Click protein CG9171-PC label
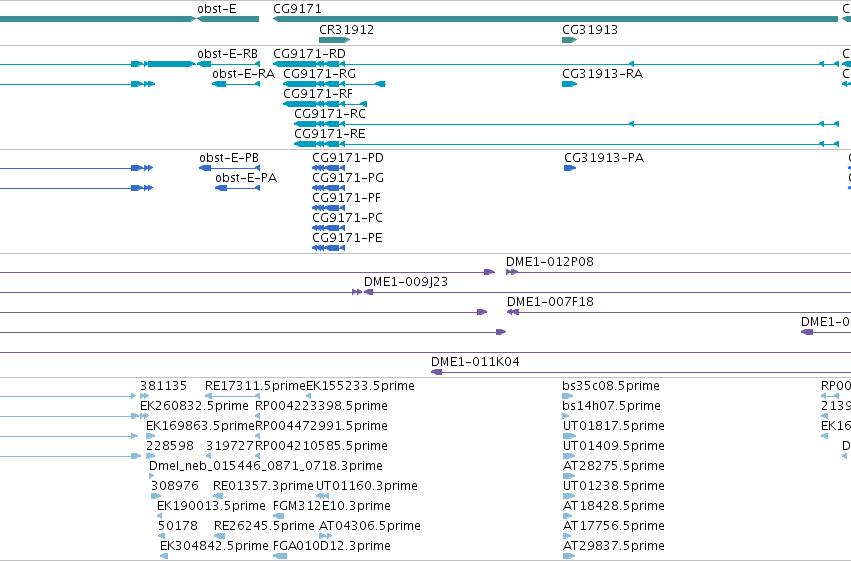This screenshot has width=851, height=561. tap(347, 218)
